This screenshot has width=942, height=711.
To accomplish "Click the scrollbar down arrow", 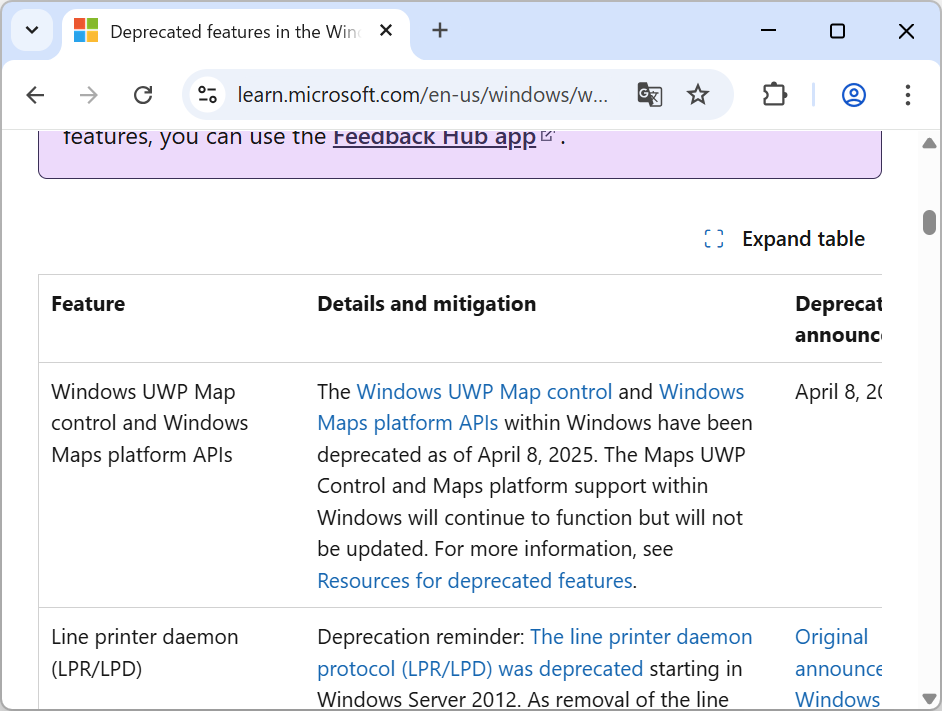I will (x=929, y=698).
